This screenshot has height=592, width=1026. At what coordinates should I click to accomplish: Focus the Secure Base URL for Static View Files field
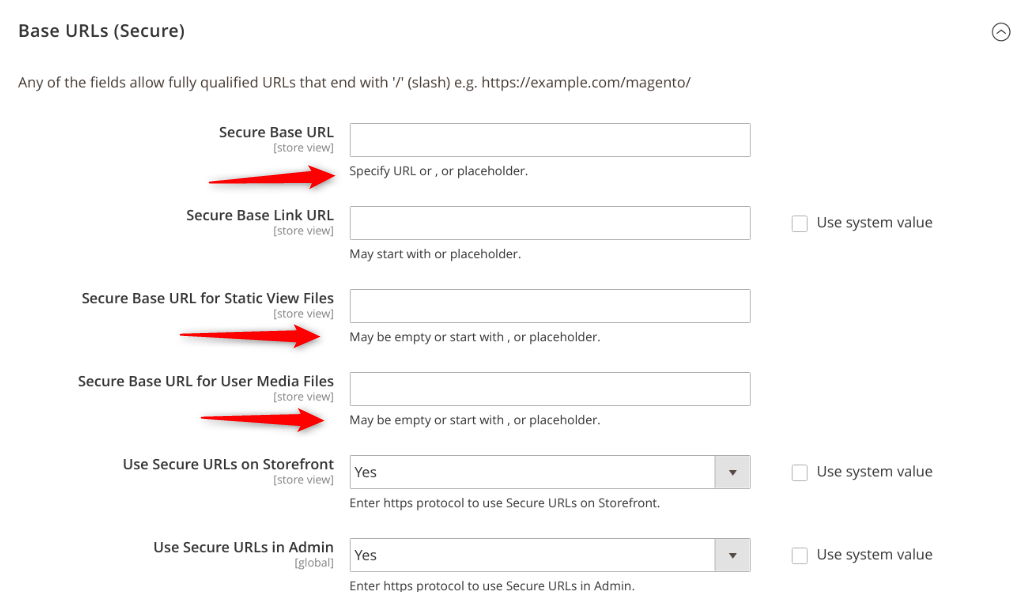point(550,306)
